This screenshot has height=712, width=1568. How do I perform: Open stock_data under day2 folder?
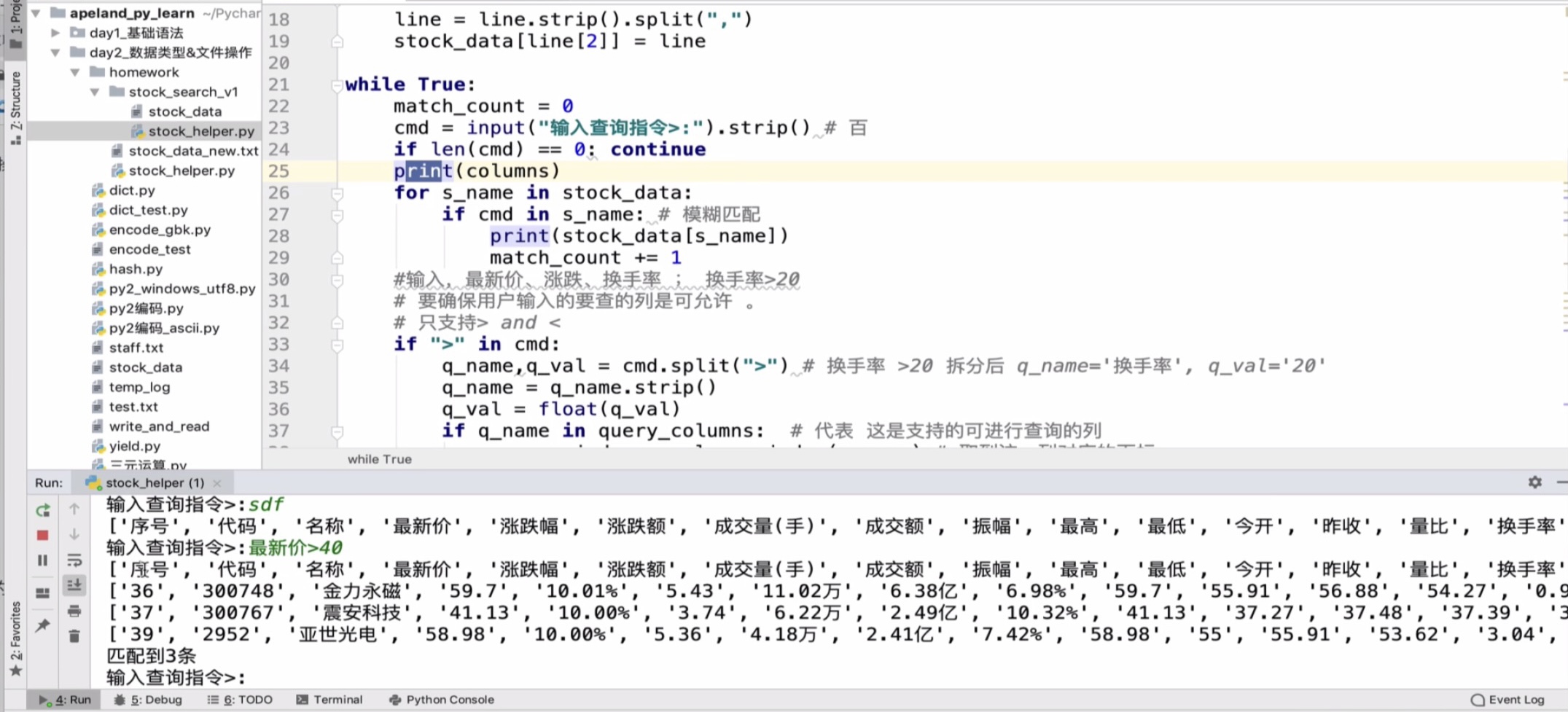[x=145, y=367]
